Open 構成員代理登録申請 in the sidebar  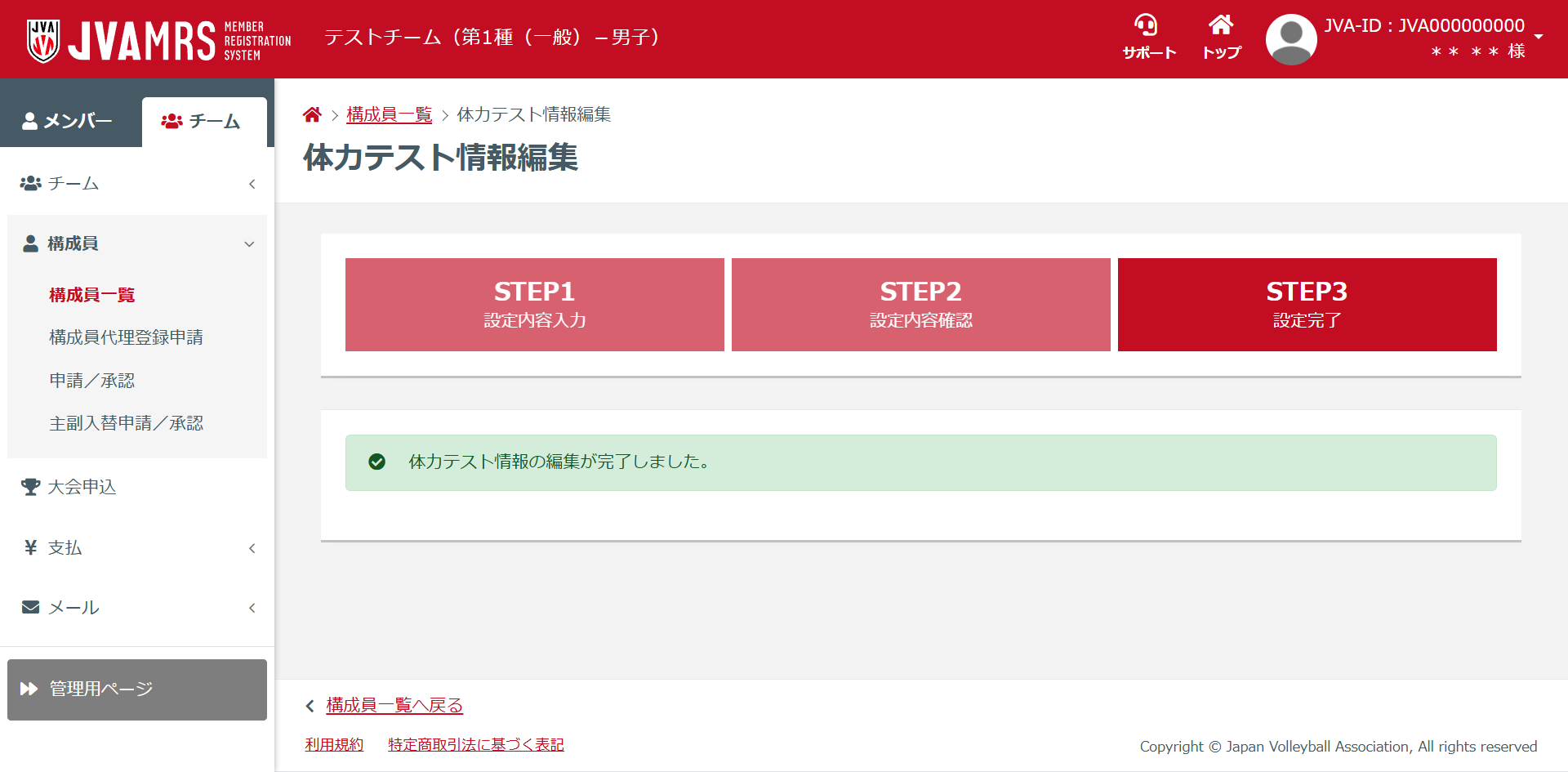tap(126, 337)
